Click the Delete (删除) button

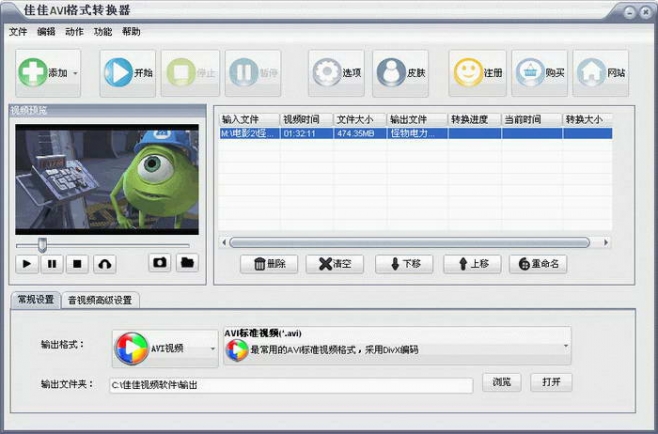point(270,264)
